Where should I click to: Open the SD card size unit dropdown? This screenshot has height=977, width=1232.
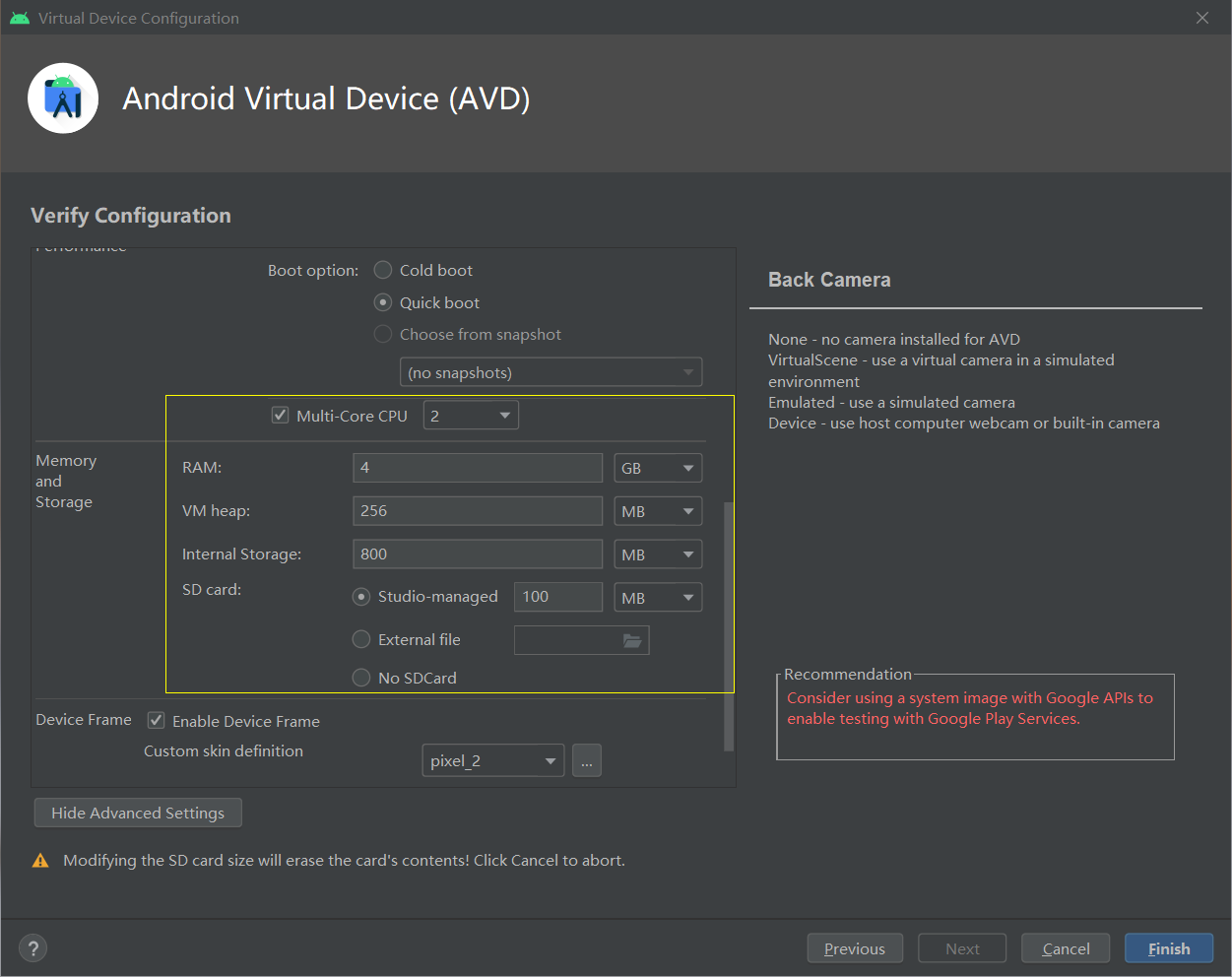coord(658,598)
